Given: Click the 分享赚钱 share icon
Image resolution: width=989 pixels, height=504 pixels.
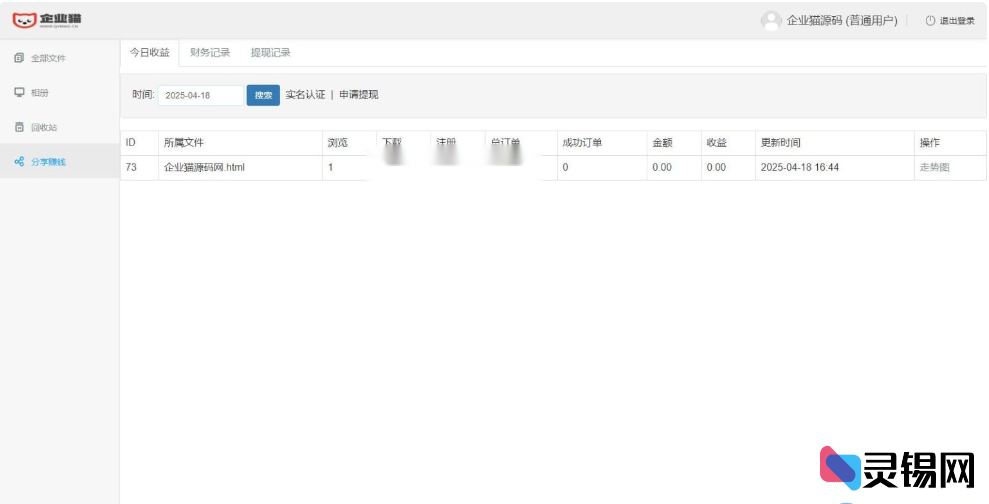Looking at the screenshot, I should [19, 162].
